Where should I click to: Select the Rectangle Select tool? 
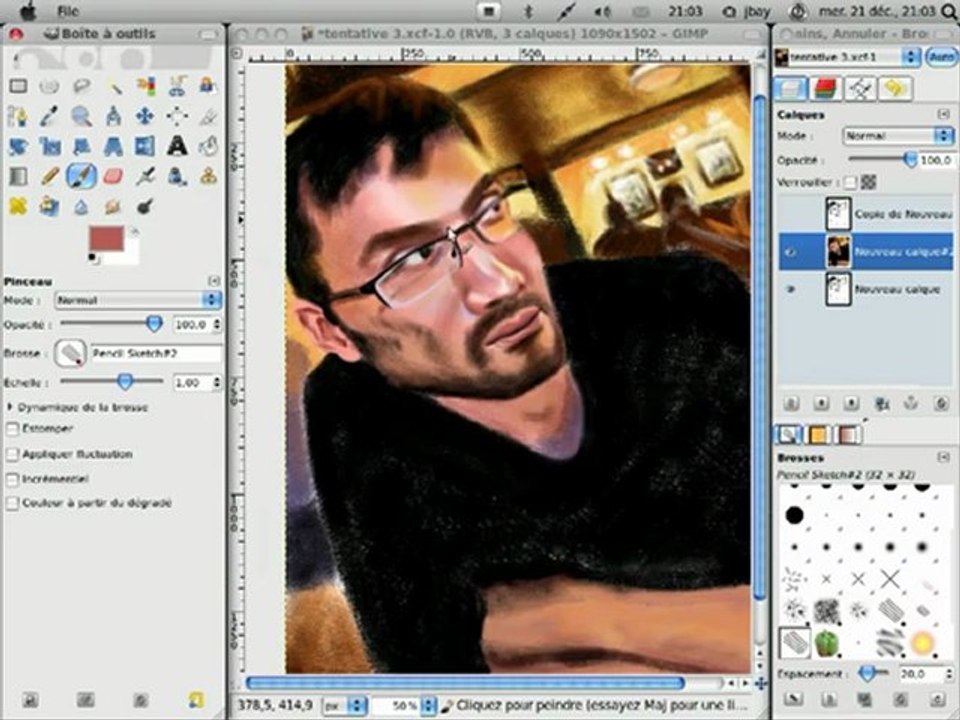(x=18, y=86)
